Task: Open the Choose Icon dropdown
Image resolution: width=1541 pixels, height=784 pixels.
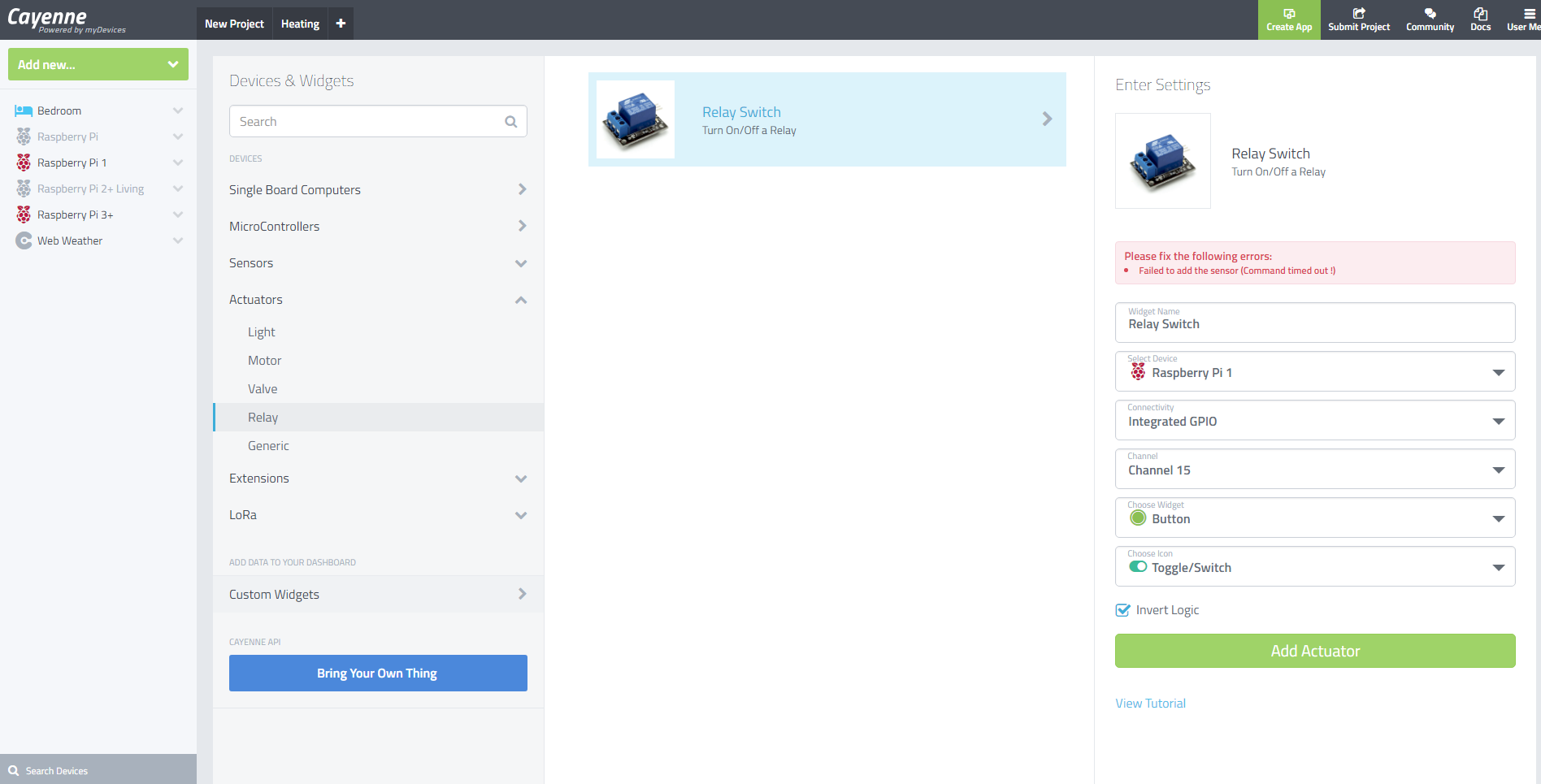Action: (1315, 566)
